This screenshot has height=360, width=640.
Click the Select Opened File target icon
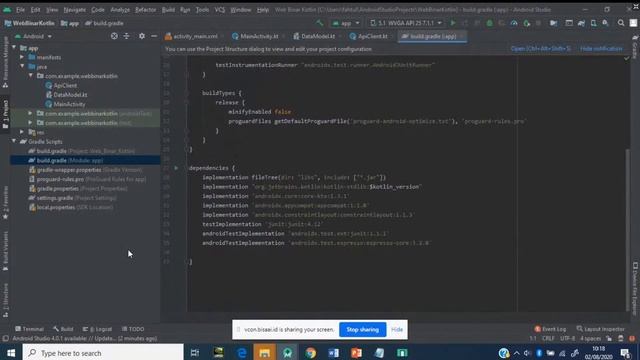click(x=114, y=36)
